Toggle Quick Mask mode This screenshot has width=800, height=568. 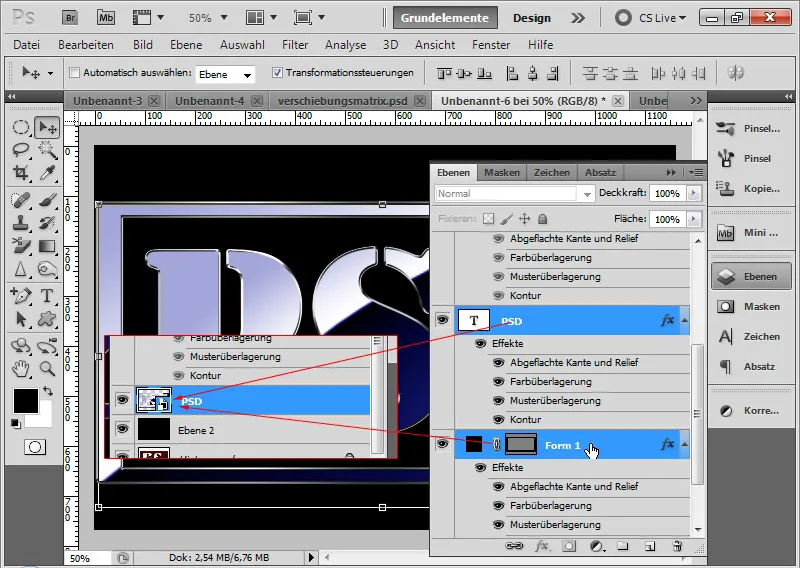(x=35, y=448)
